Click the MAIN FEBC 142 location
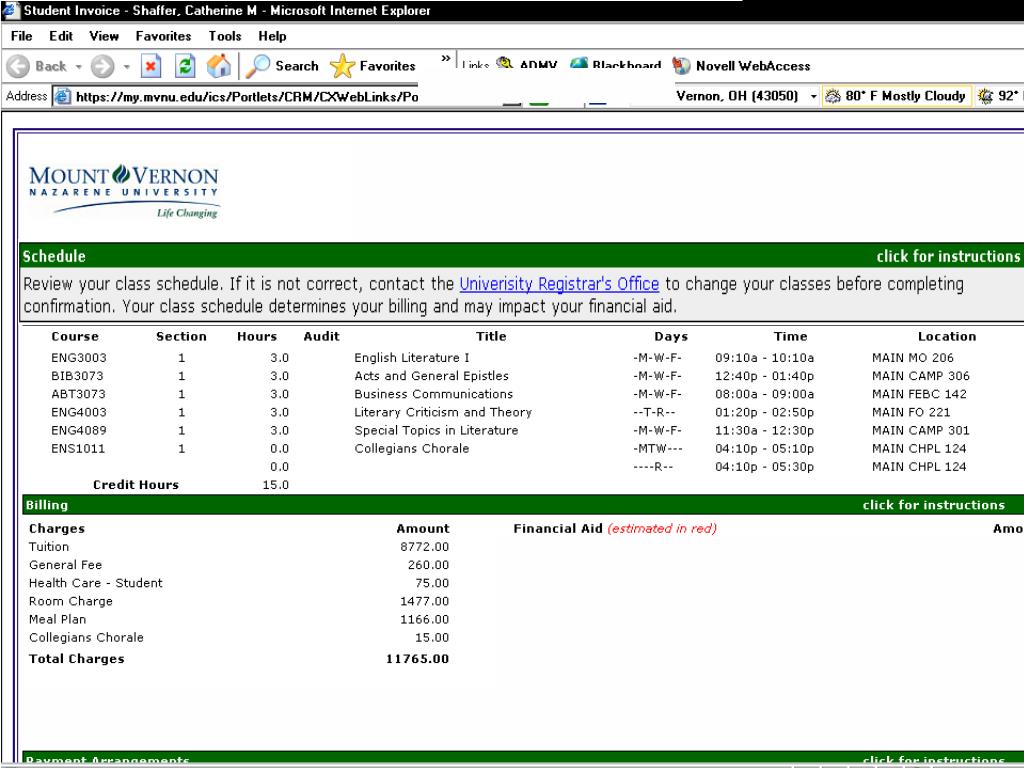Screen dimensions: 1024x768 [x=919, y=394]
